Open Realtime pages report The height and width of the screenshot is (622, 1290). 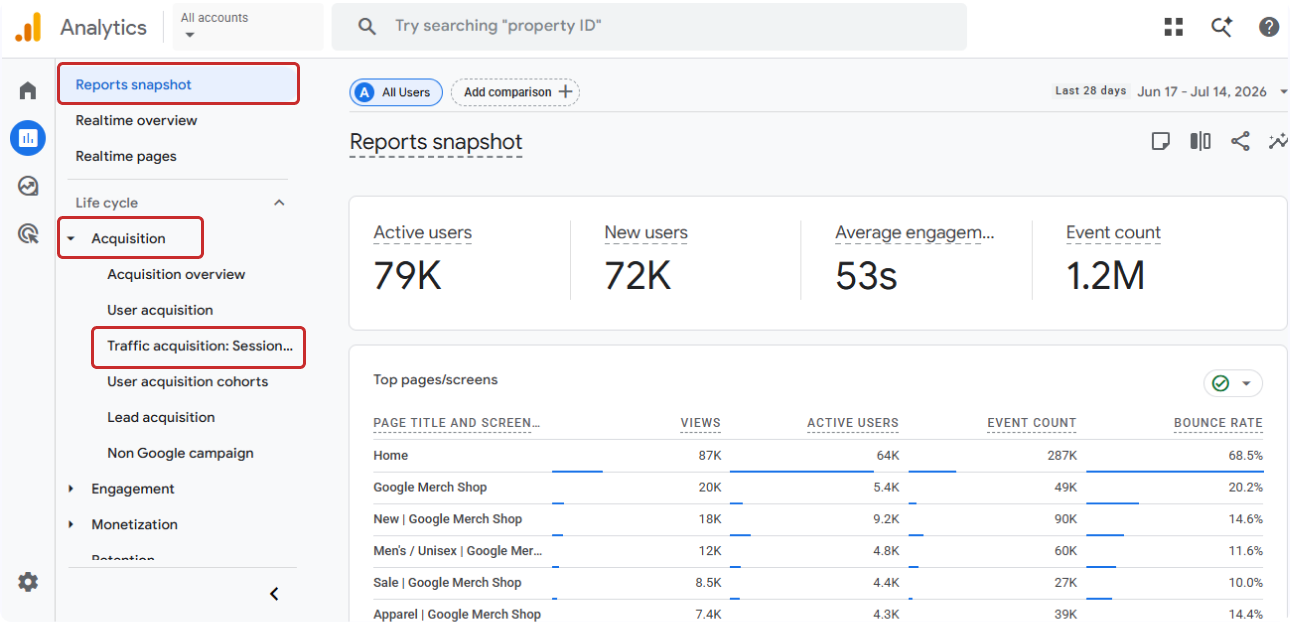[x=126, y=157]
